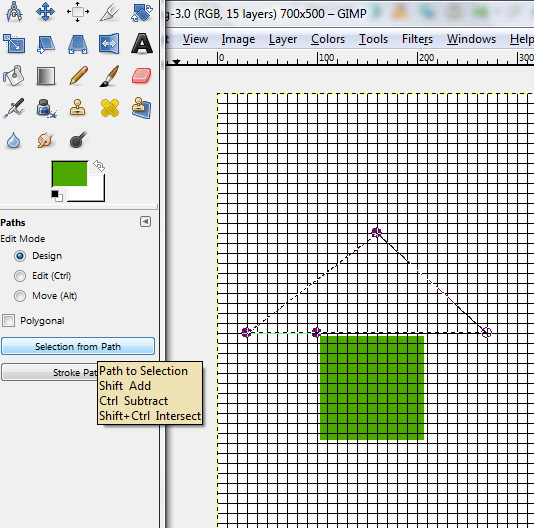Select the Measure (compass) tool

coord(14,12)
